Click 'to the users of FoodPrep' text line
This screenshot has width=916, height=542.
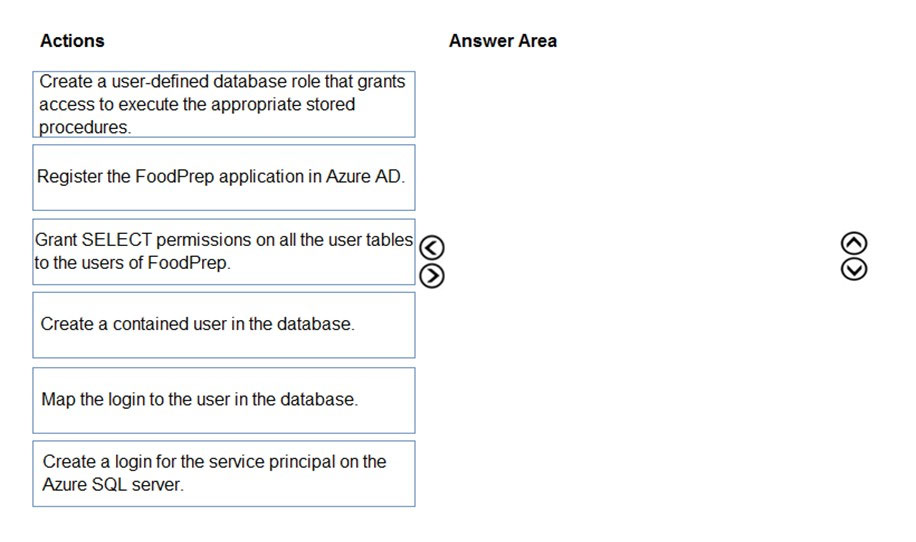[132, 263]
